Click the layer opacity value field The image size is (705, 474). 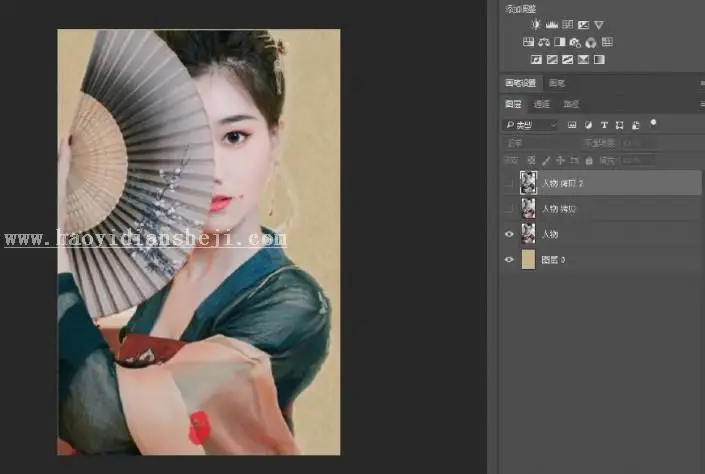(x=636, y=143)
